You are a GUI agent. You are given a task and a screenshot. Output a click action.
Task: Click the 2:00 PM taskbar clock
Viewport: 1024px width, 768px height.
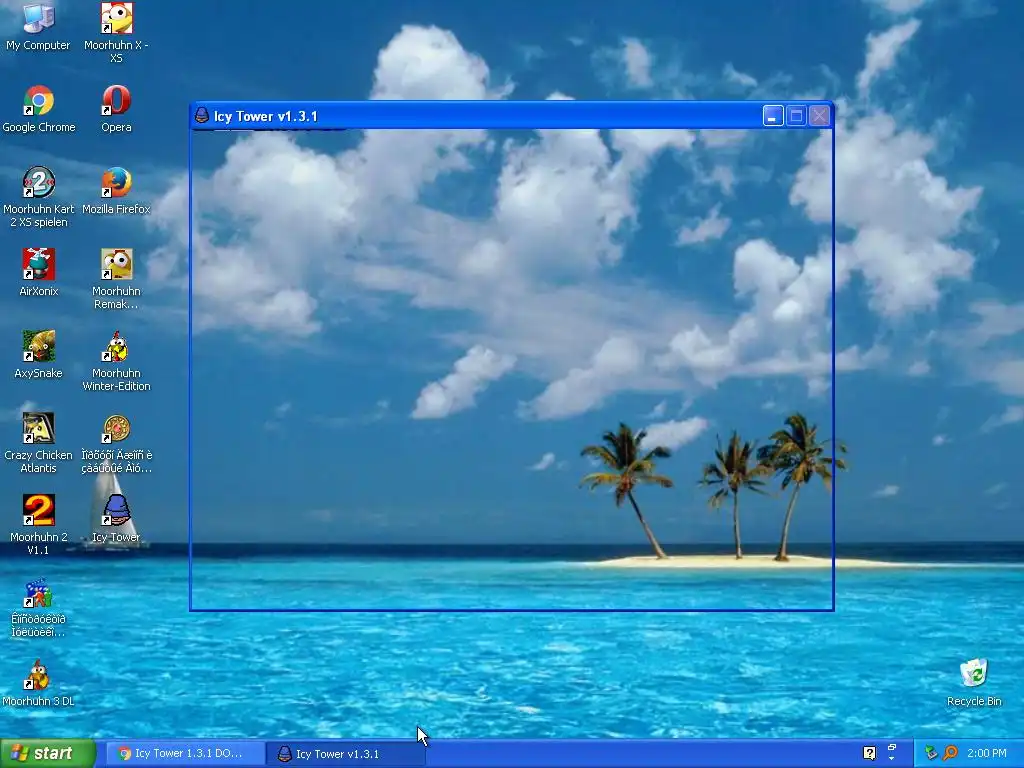[x=987, y=753]
